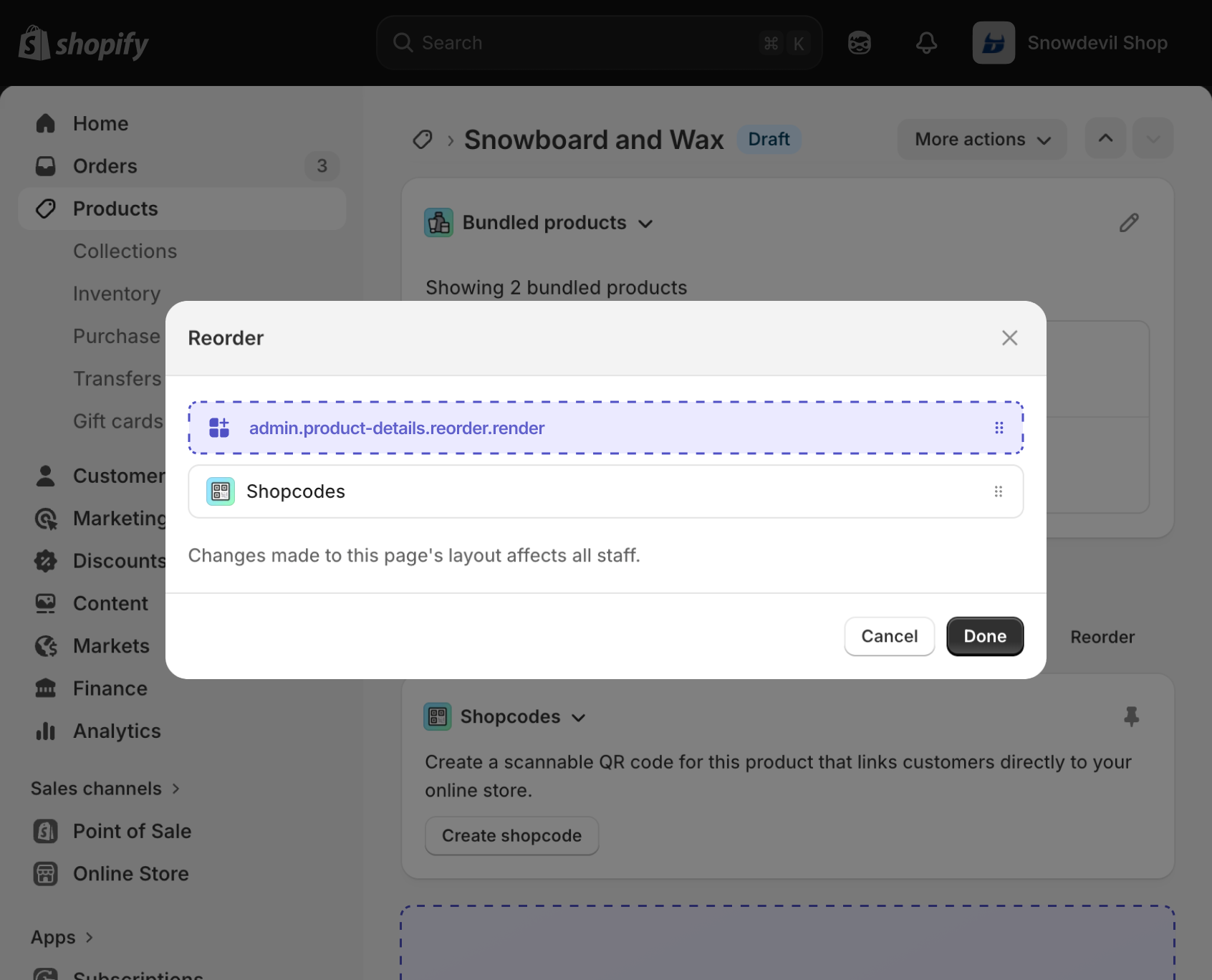This screenshot has height=980, width=1212.
Task: Select the admin.product-details.reorder.render row
Action: [x=605, y=428]
